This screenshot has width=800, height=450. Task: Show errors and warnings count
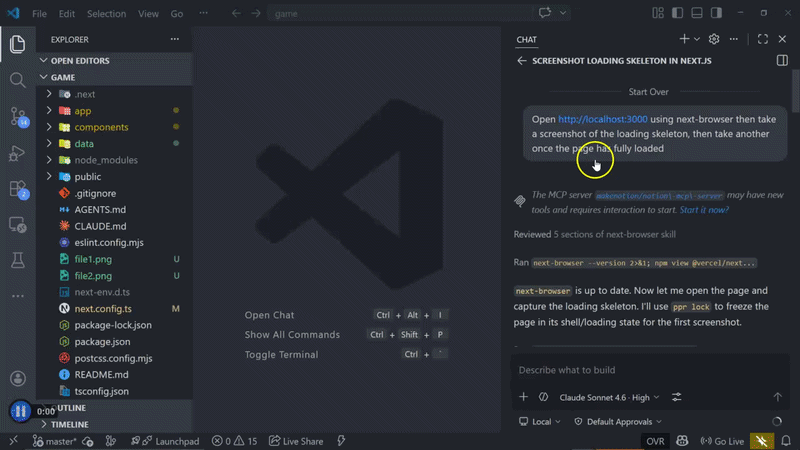tap(235, 441)
